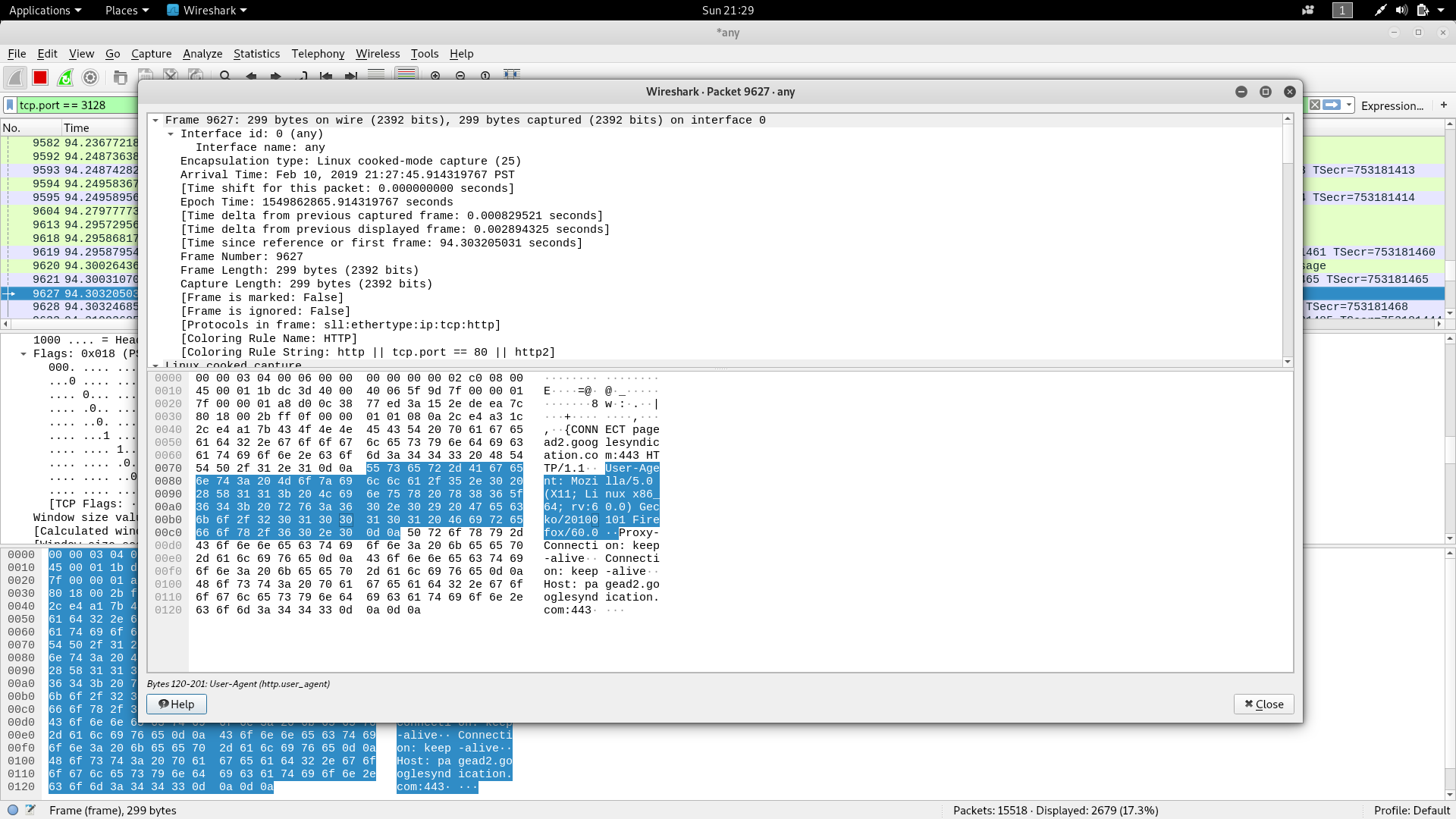Image resolution: width=1456 pixels, height=819 pixels.
Task: Open capture options gear icon
Action: tap(90, 77)
